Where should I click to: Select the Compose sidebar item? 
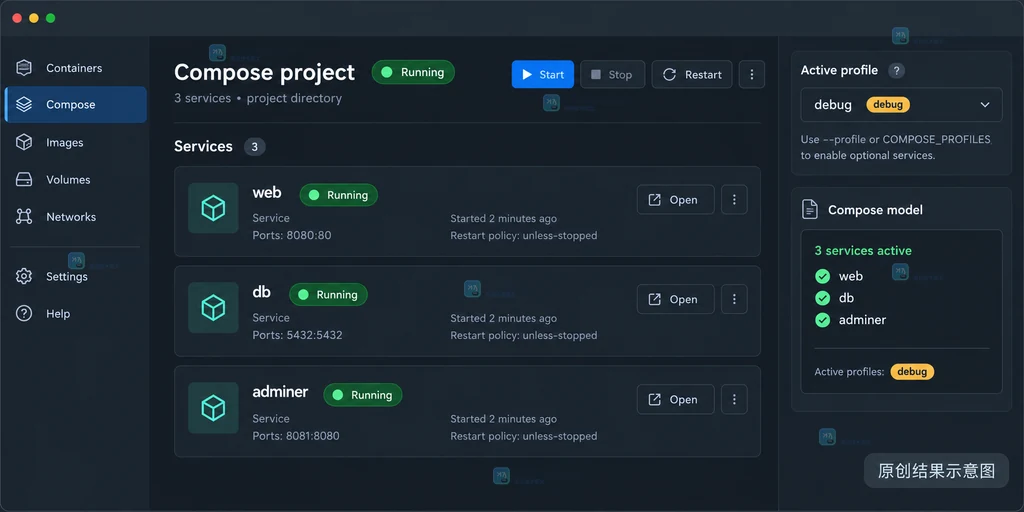(75, 104)
